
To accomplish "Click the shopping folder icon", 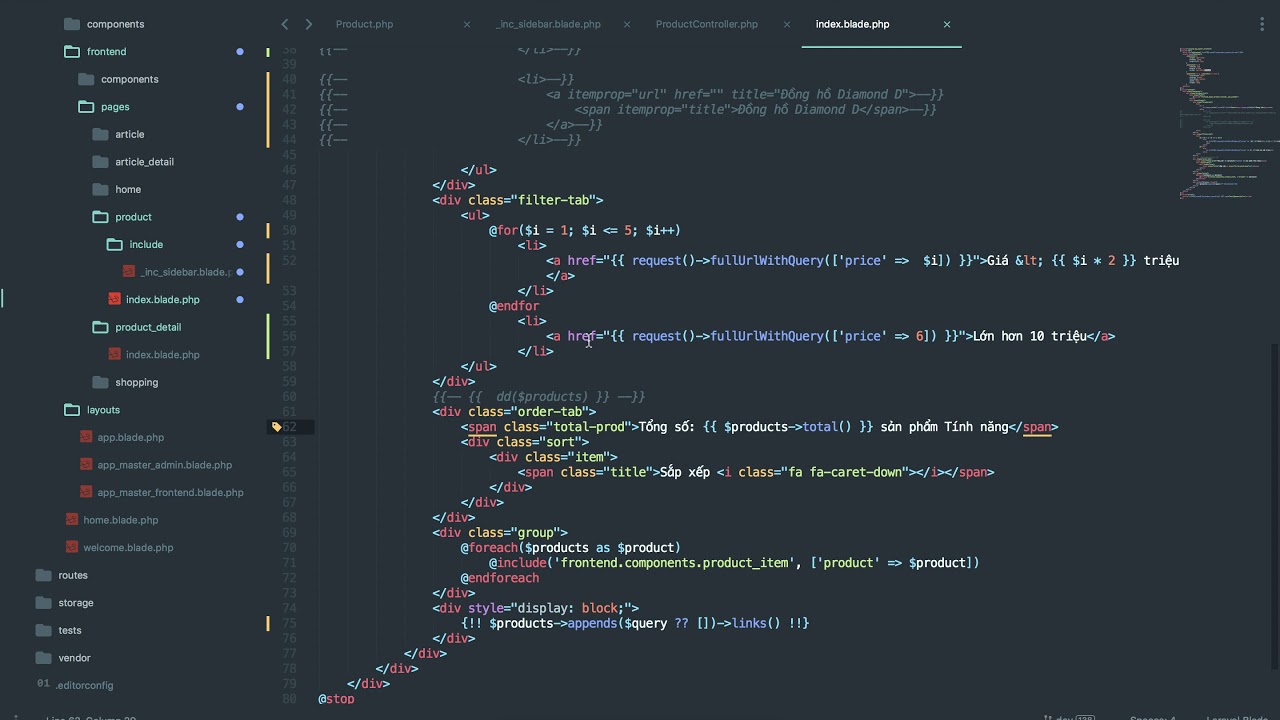I will (x=100, y=382).
